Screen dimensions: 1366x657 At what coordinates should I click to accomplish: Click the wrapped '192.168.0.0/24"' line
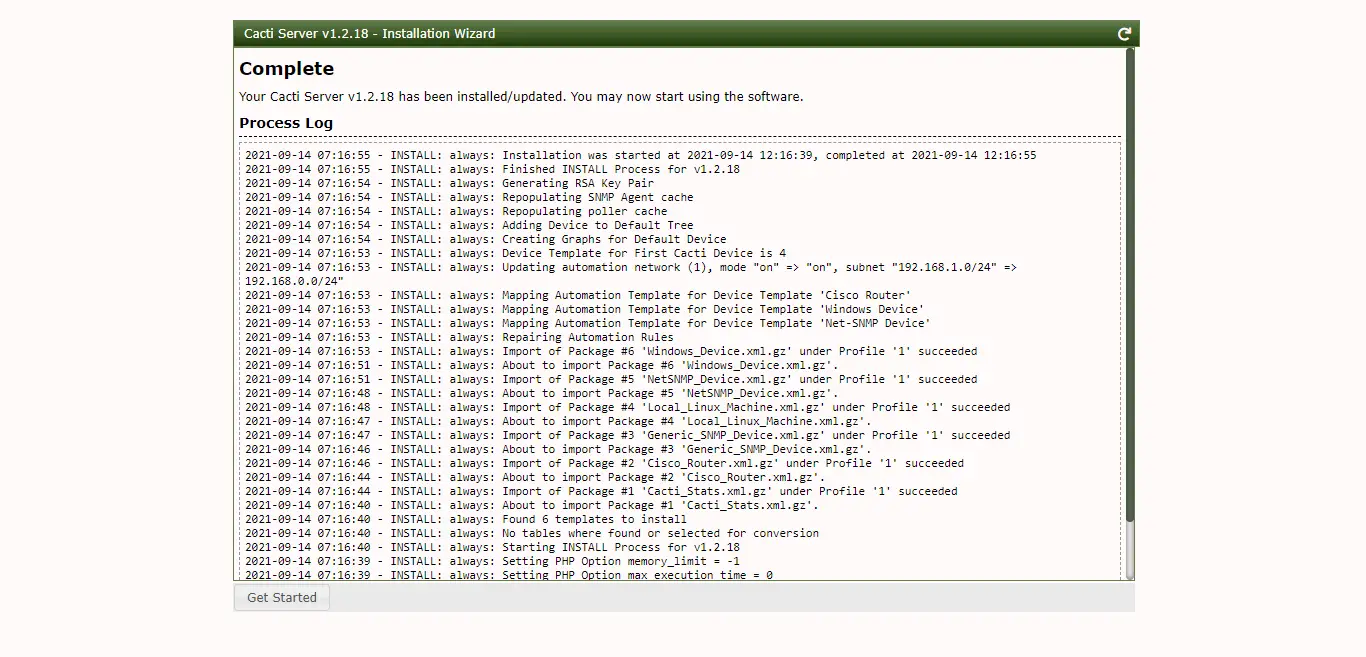coord(294,281)
